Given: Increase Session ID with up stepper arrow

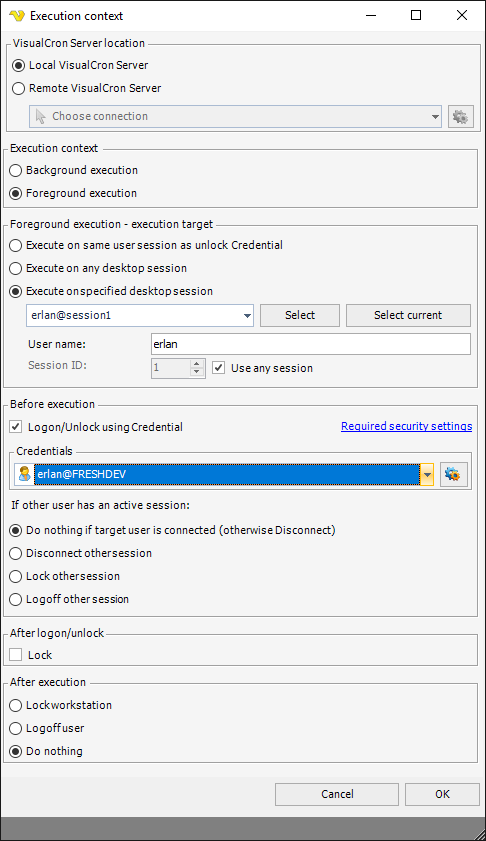Looking at the screenshot, I should pyautogui.click(x=197, y=364).
